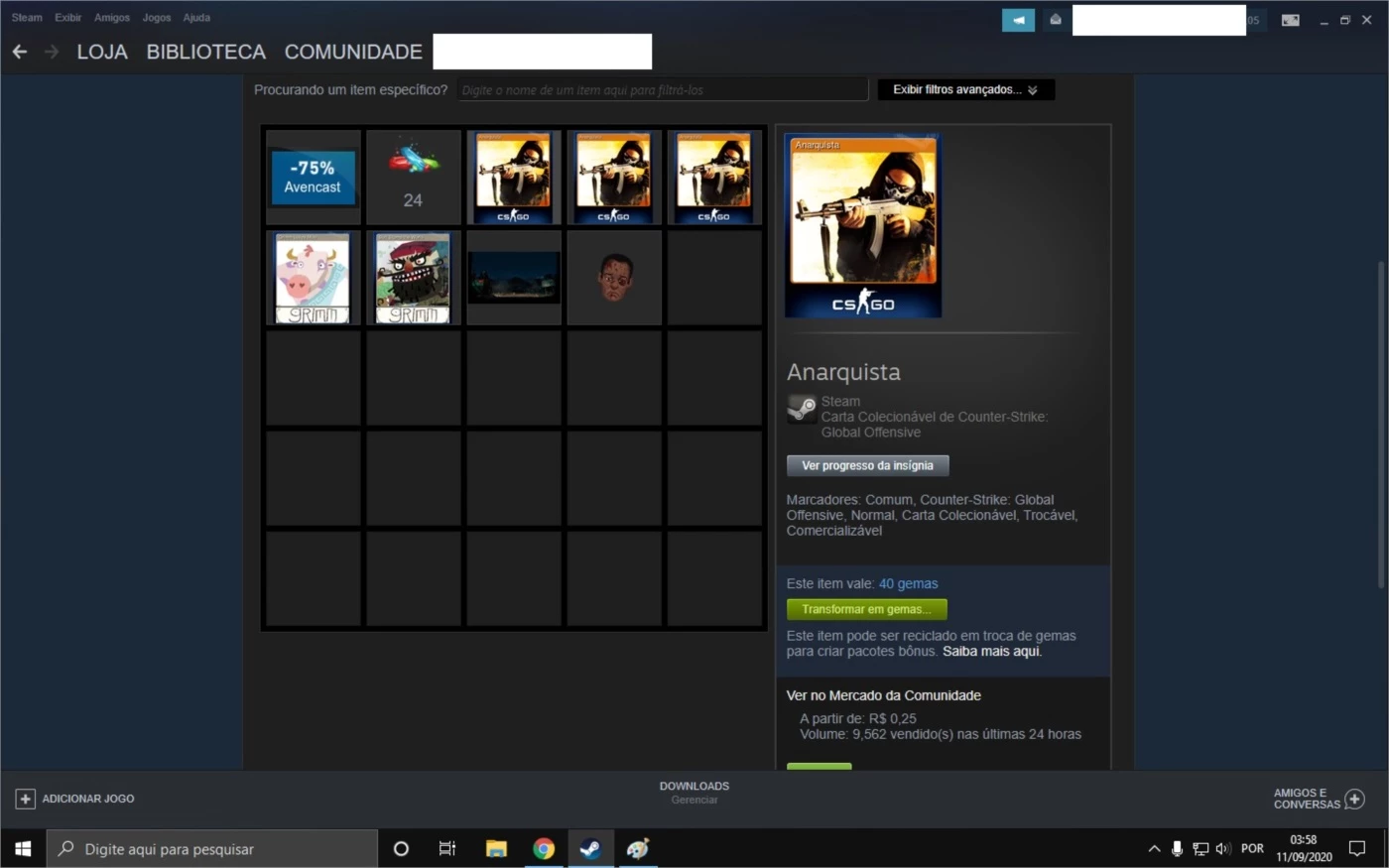Open the inbox envelope icon
The height and width of the screenshot is (868, 1389).
pyautogui.click(x=1056, y=20)
